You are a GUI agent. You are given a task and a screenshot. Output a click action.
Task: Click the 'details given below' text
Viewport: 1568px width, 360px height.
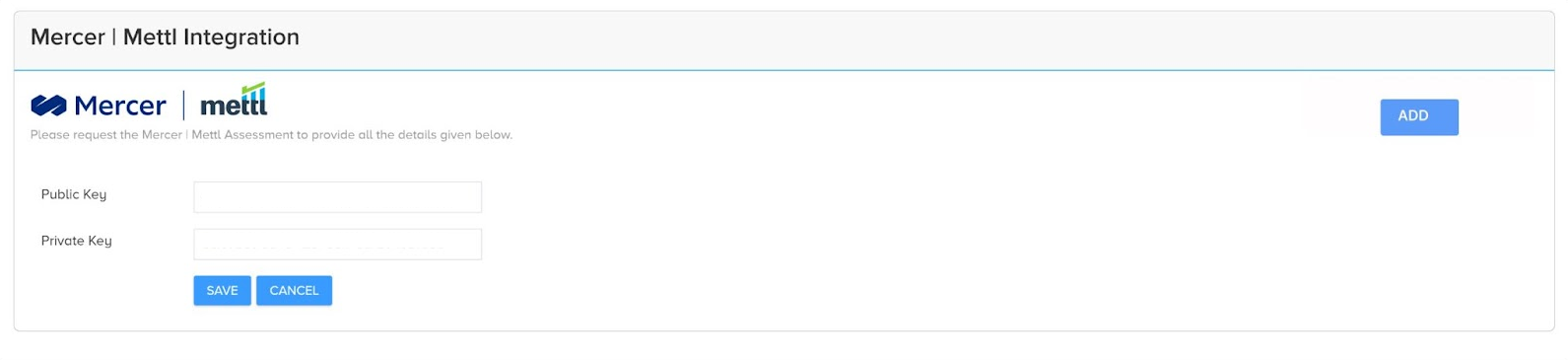(x=454, y=135)
